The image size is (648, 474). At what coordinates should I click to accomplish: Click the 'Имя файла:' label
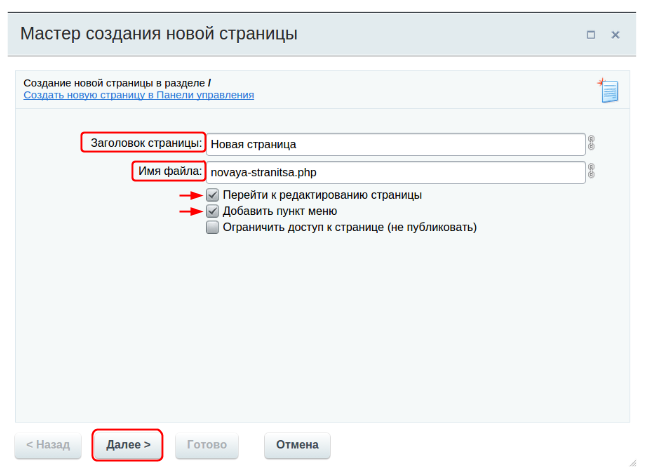pos(170,171)
